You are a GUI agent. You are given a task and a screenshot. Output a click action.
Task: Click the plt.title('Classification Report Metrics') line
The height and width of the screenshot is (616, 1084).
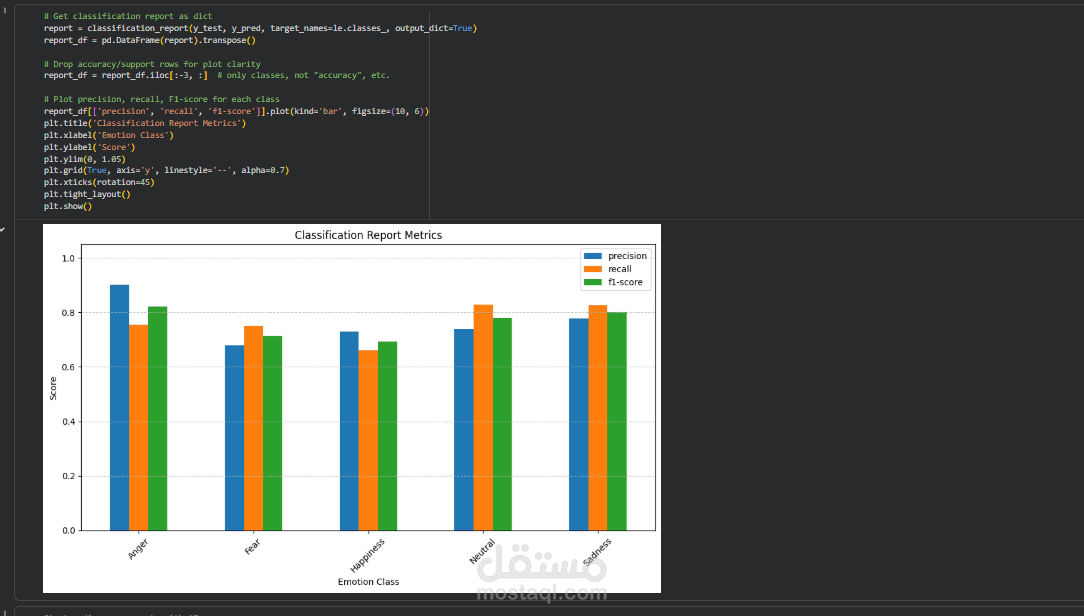[144, 123]
